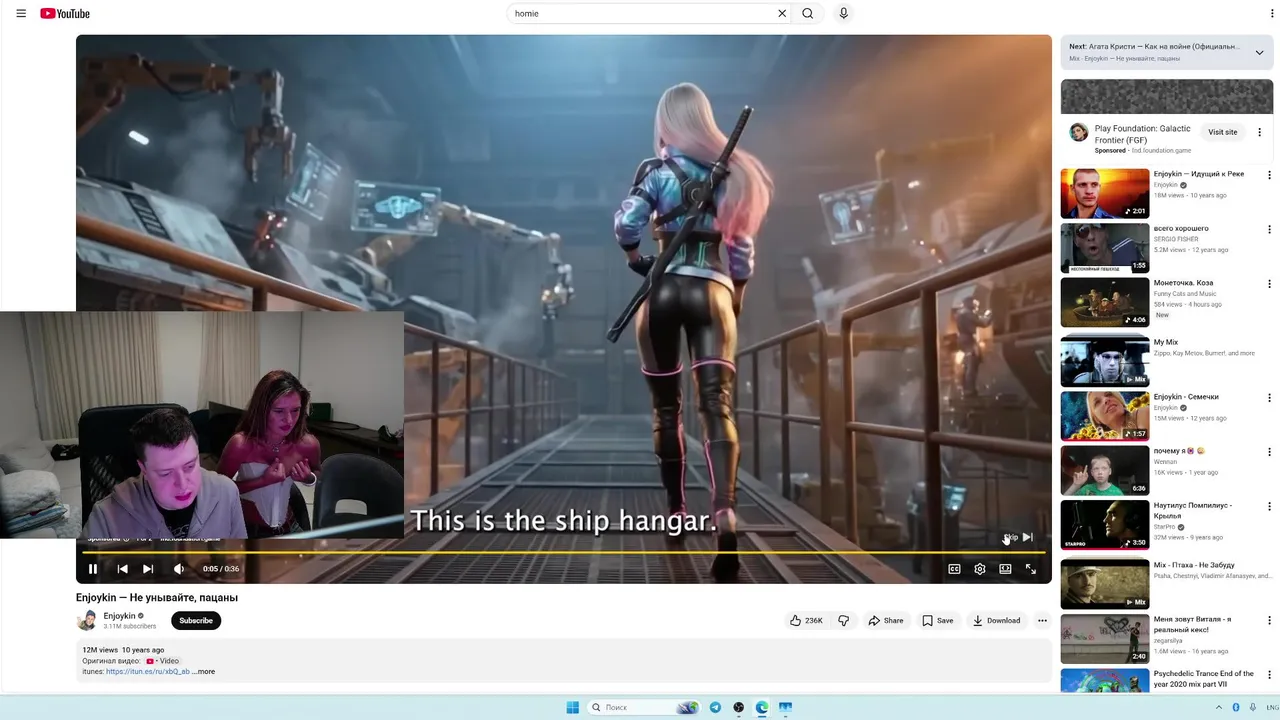Open the My Mix playlist
Viewport: 1280px width, 720px height.
pyautogui.click(x=1105, y=361)
